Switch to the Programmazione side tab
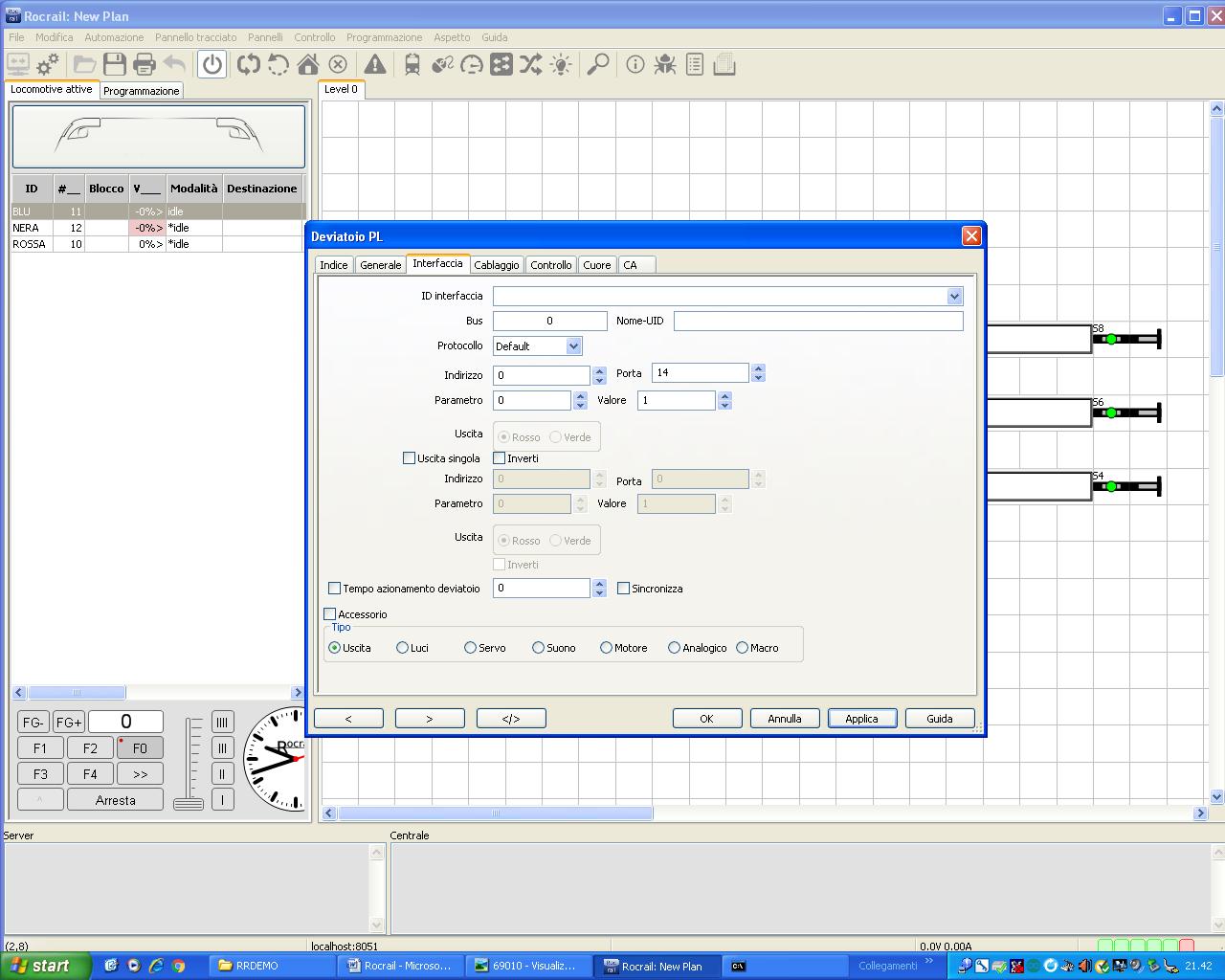The height and width of the screenshot is (980, 1225). tap(142, 91)
